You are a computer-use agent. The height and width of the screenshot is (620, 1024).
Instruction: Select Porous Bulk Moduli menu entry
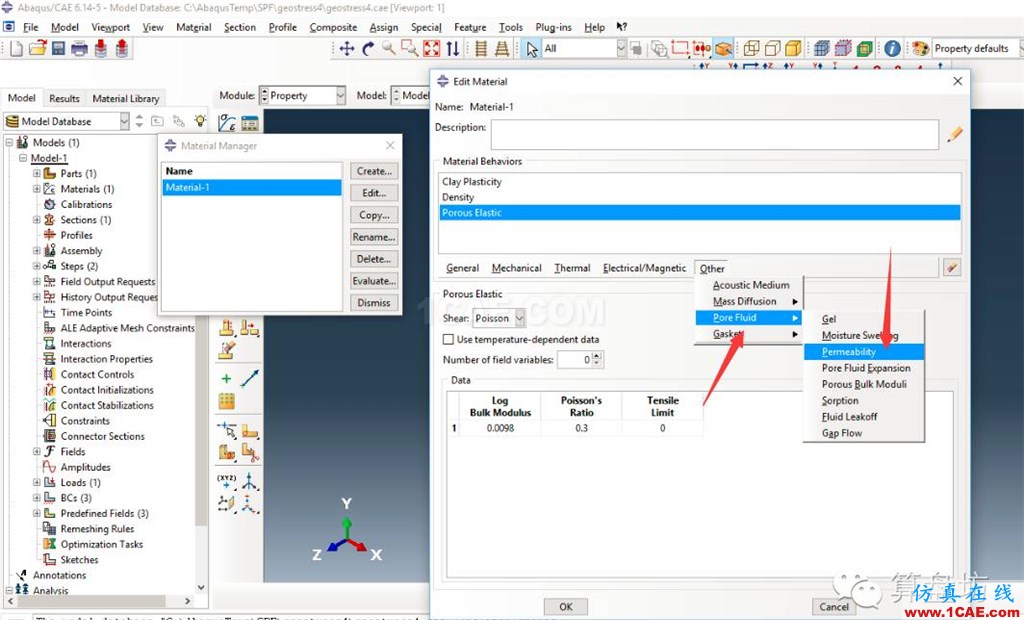click(864, 384)
